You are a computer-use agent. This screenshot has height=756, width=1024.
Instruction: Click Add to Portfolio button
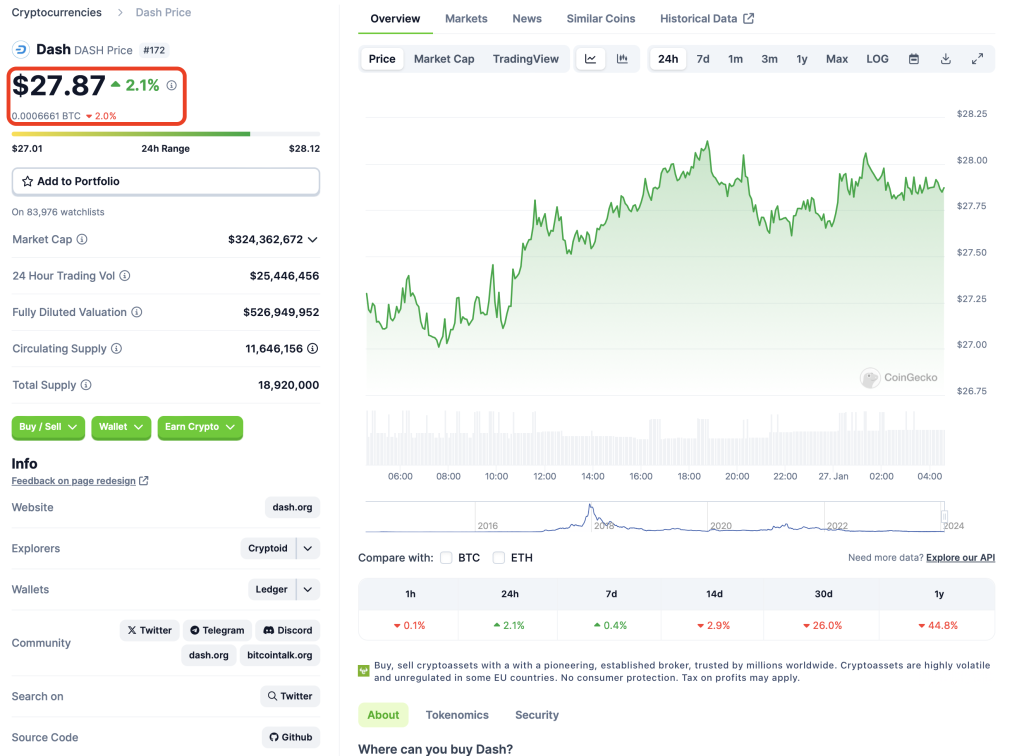pos(166,181)
